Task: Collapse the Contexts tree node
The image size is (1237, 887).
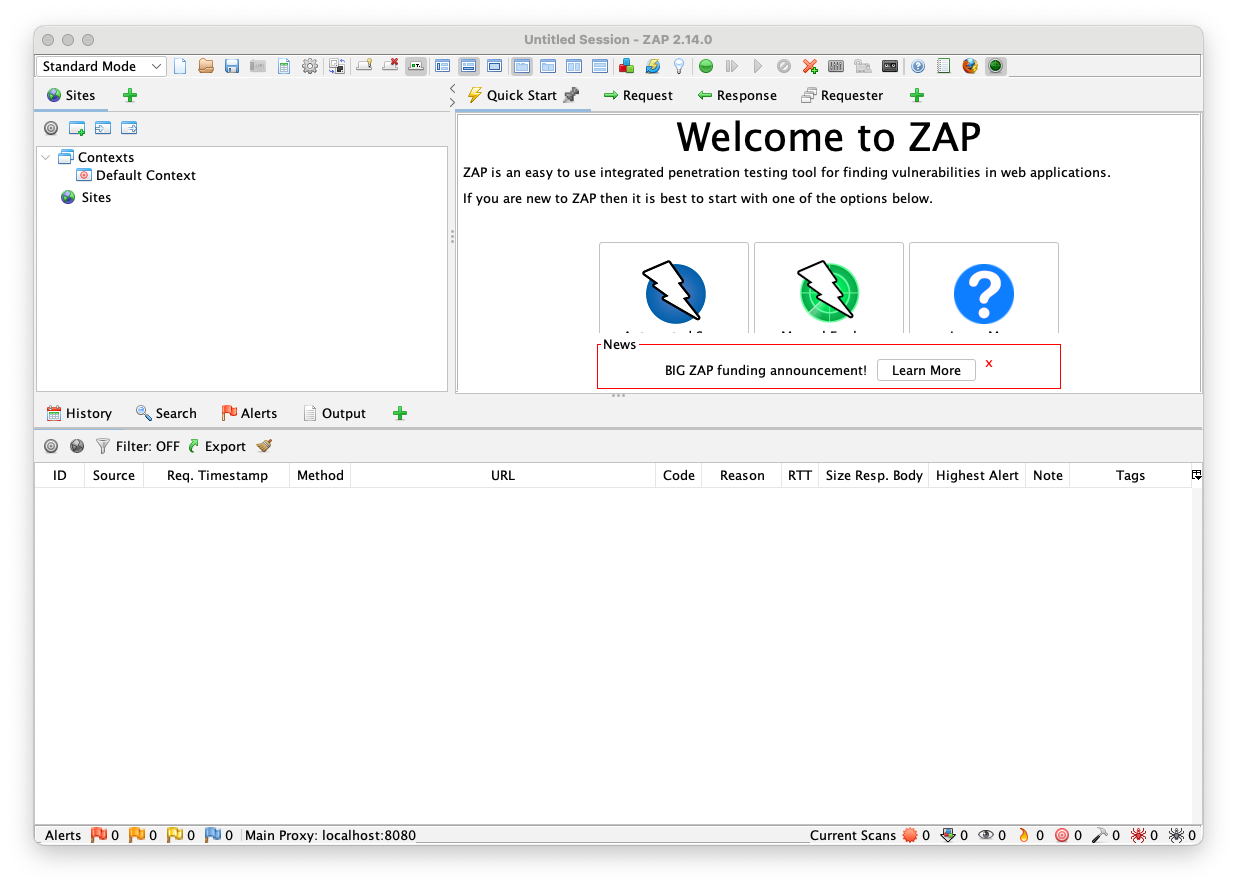Action: point(46,157)
